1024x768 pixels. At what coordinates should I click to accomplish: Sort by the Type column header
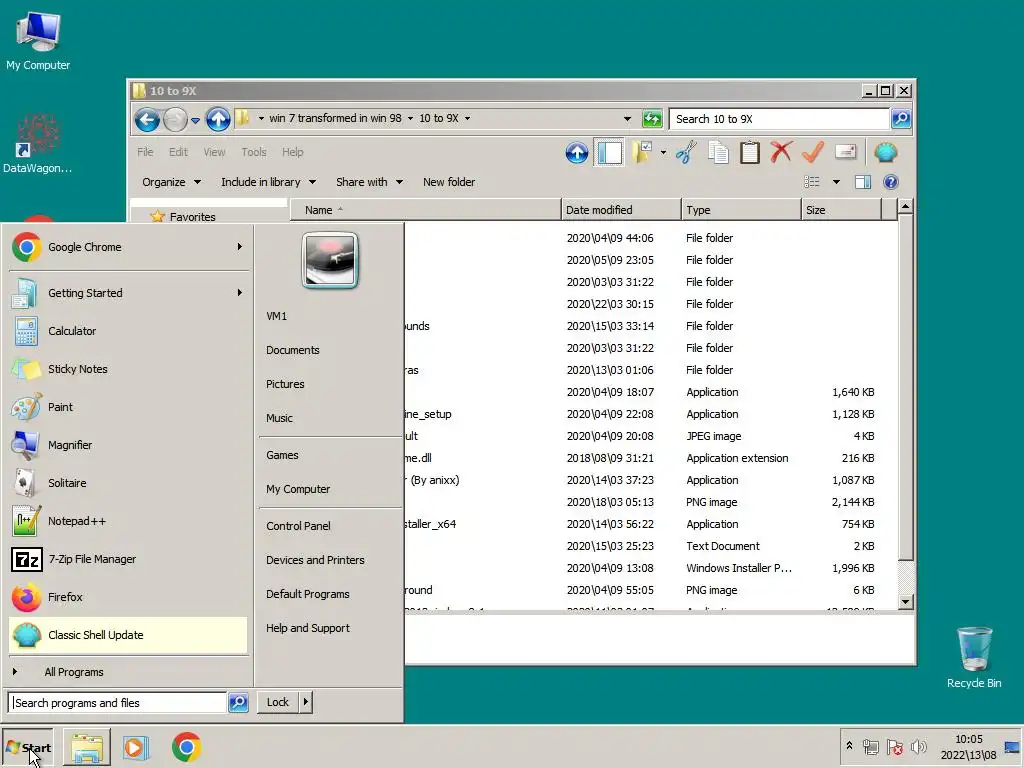tap(741, 210)
